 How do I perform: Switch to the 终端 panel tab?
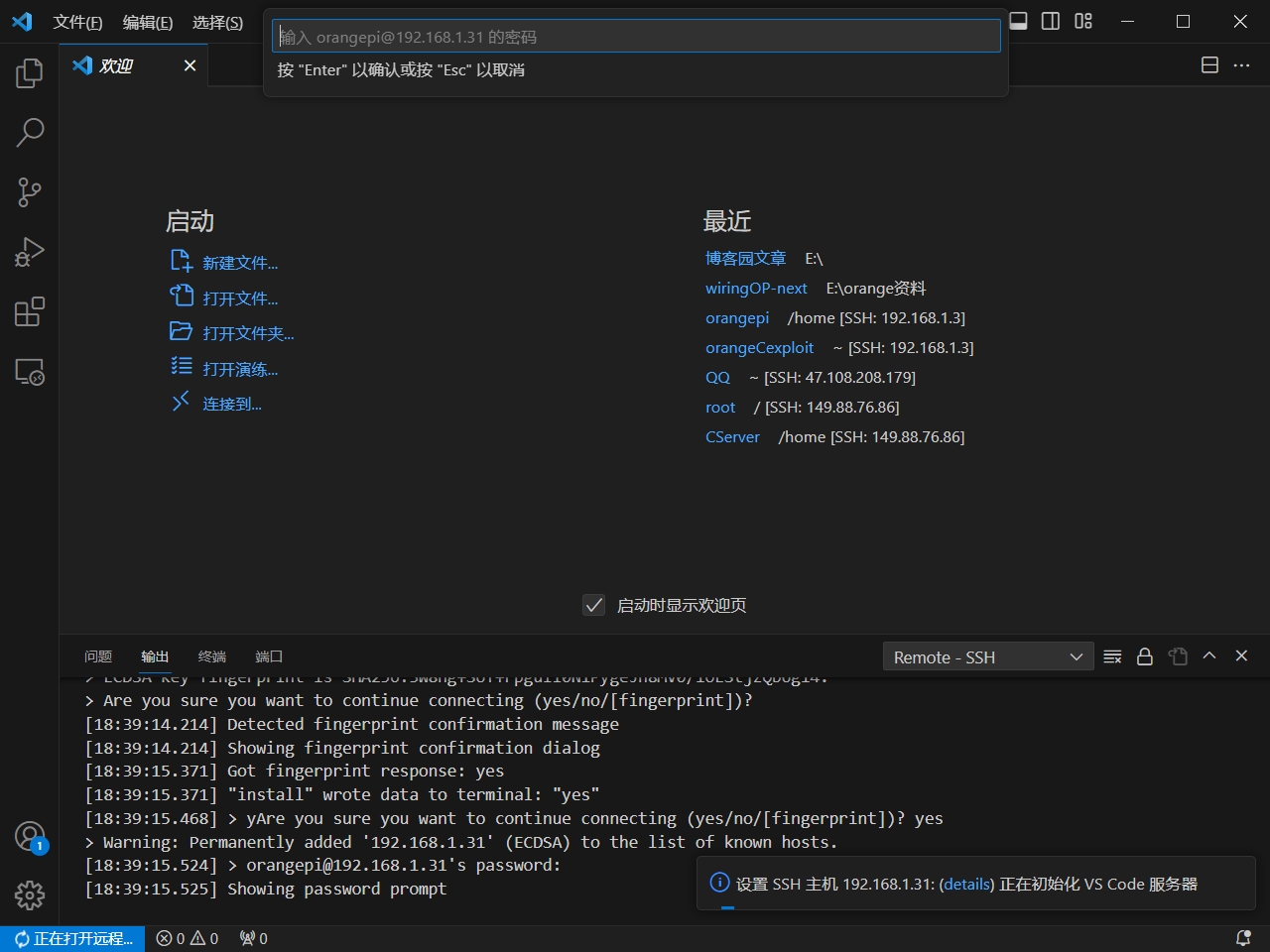pyautogui.click(x=212, y=656)
